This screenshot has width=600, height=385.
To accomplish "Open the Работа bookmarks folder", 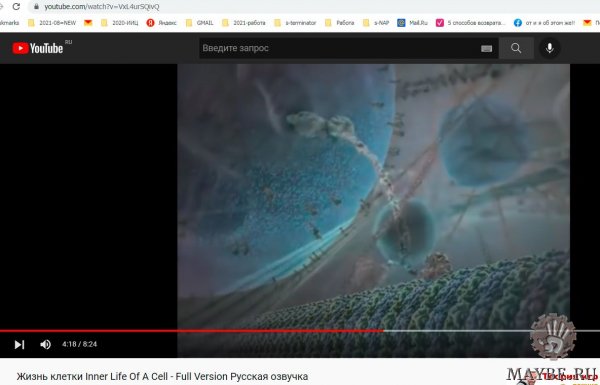I will [x=339, y=23].
